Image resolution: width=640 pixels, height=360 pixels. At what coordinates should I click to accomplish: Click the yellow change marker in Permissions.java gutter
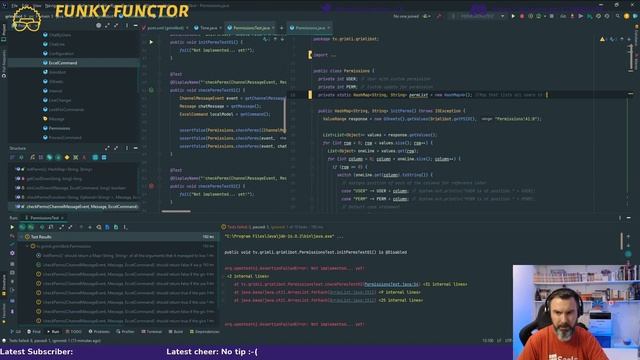[310, 95]
